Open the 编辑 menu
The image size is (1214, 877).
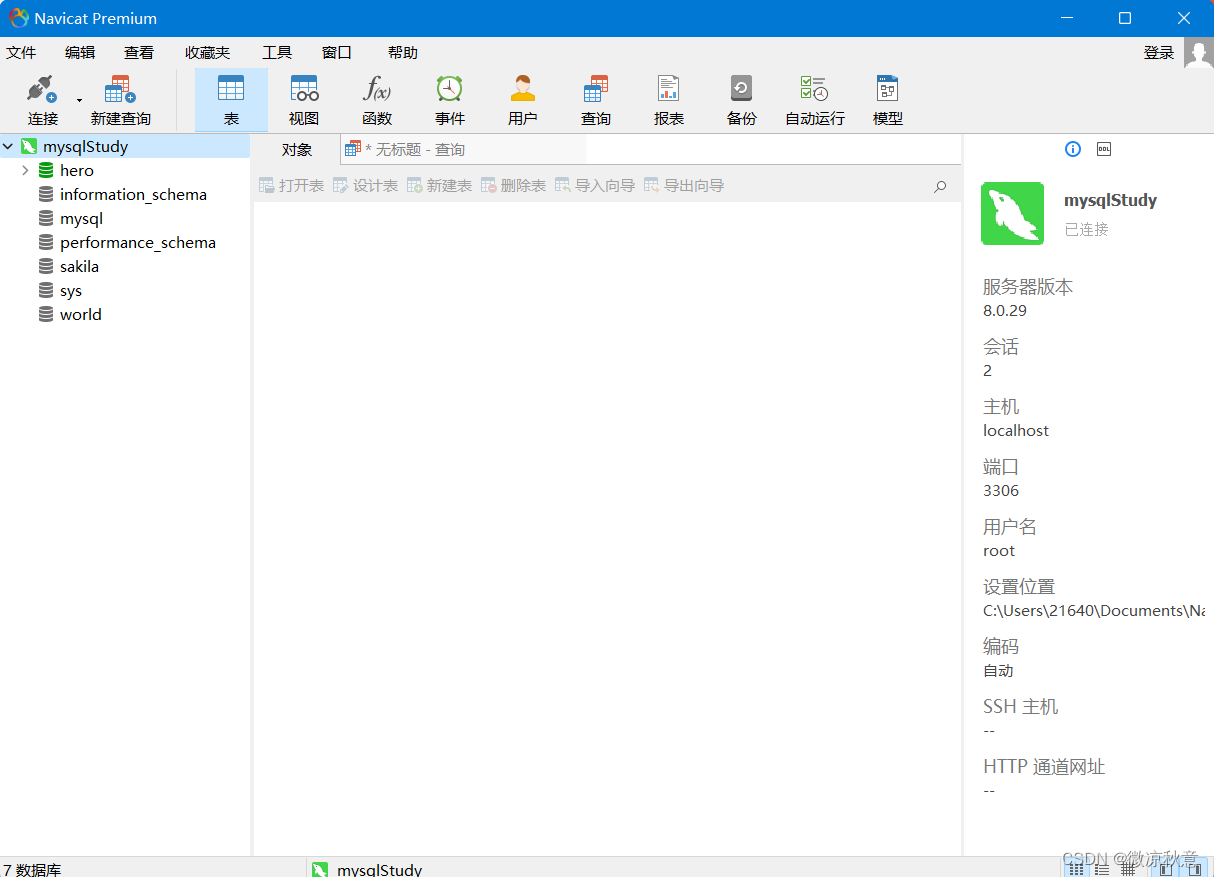[80, 53]
